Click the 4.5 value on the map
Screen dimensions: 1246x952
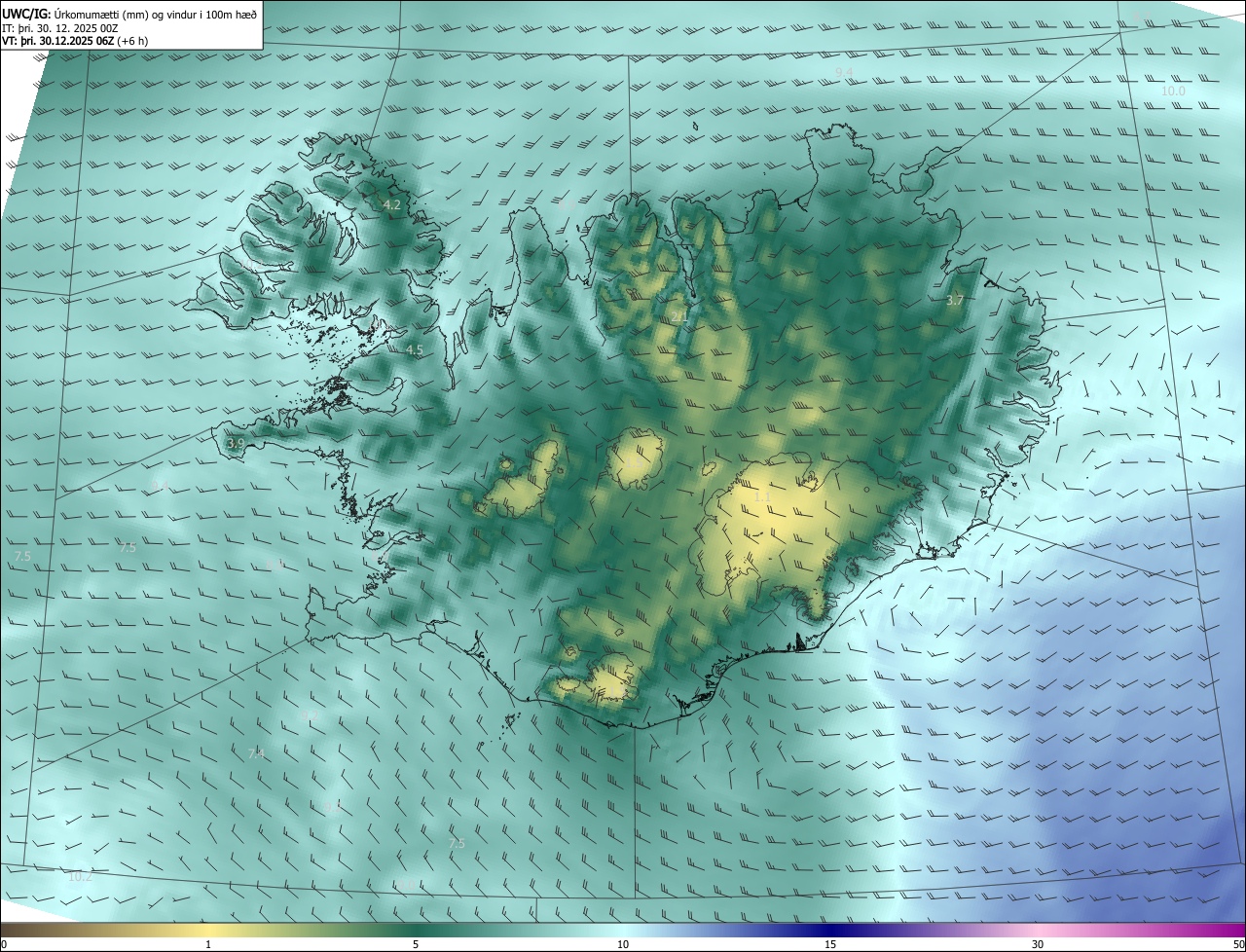[x=415, y=349]
